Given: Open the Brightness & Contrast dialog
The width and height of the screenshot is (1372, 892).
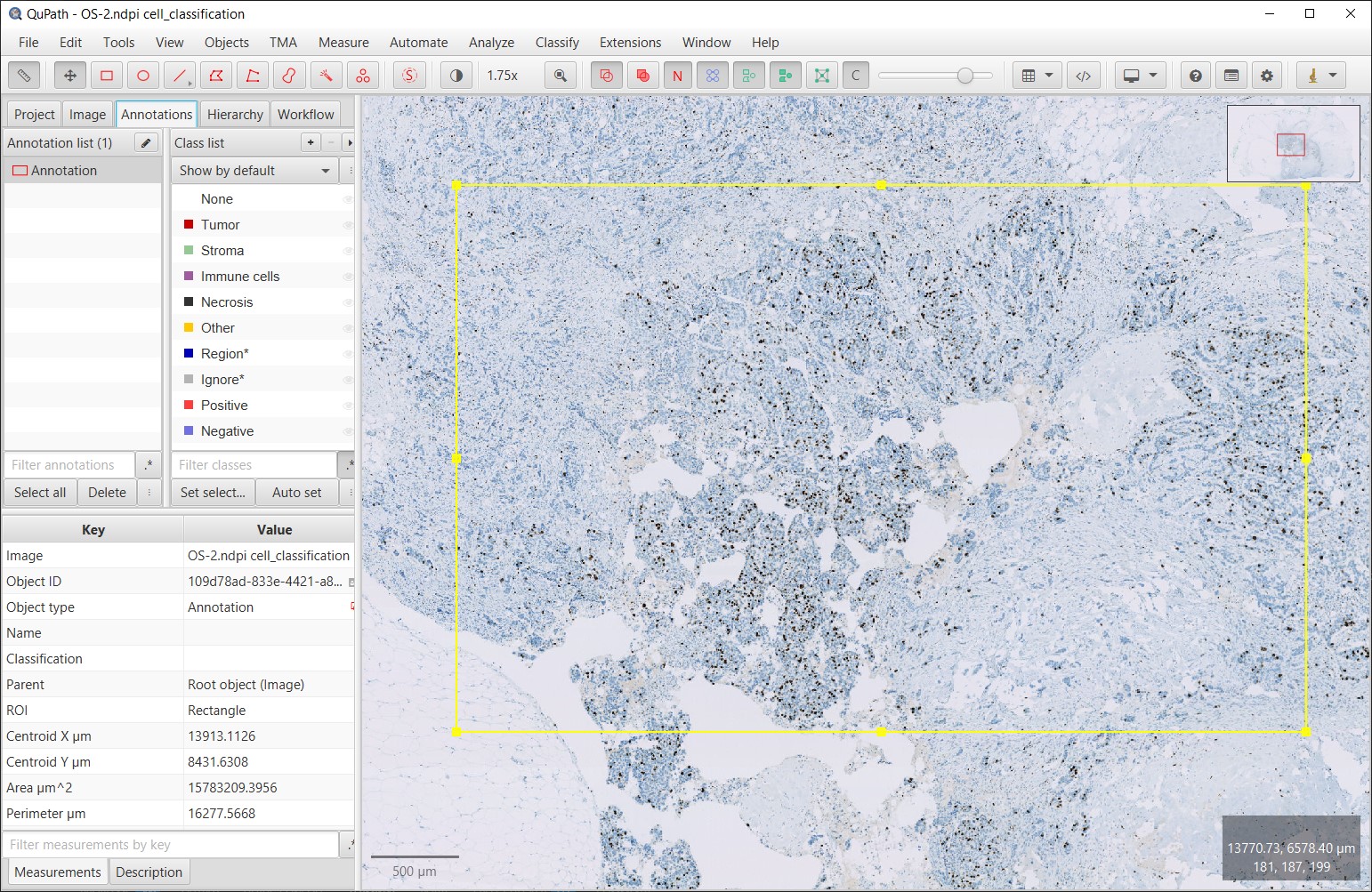Looking at the screenshot, I should click(456, 76).
